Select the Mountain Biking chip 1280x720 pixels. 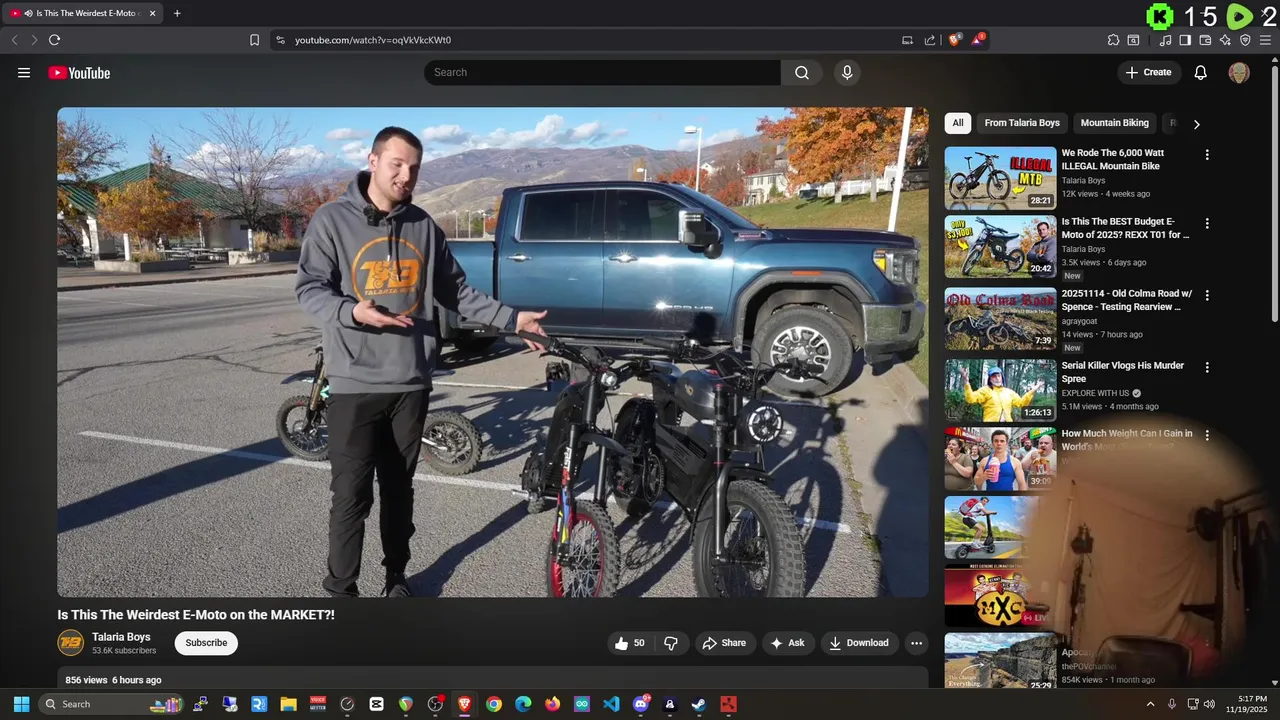(1114, 123)
